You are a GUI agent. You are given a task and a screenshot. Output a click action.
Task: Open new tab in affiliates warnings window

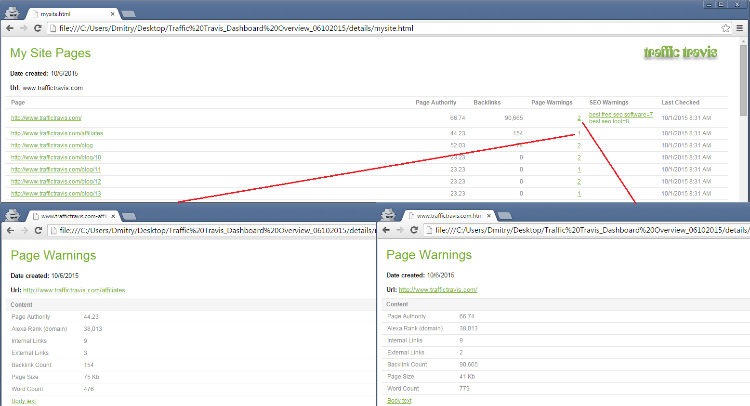[x=128, y=217]
